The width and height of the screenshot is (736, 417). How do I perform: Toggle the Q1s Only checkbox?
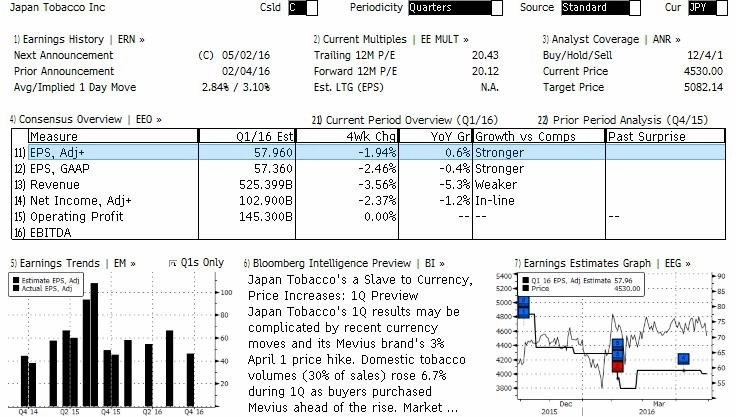click(x=172, y=263)
